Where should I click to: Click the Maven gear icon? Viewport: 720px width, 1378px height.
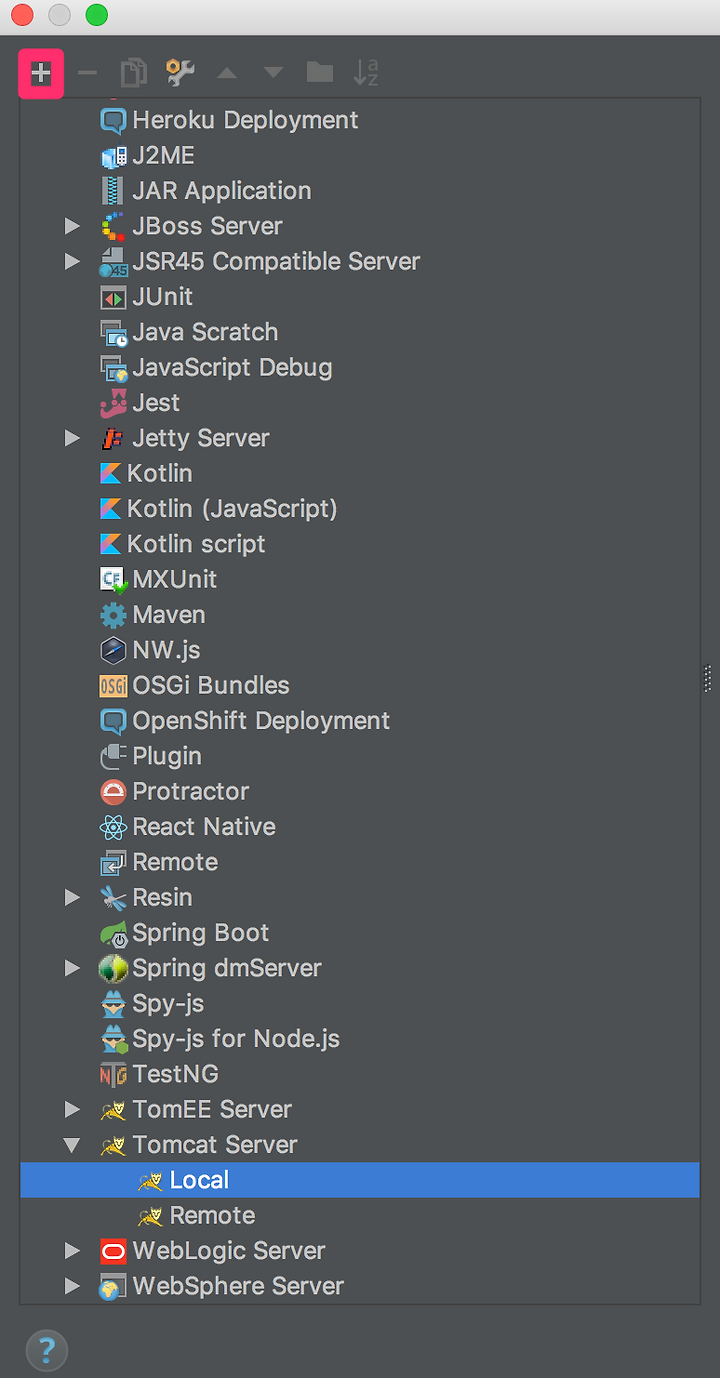[114, 615]
